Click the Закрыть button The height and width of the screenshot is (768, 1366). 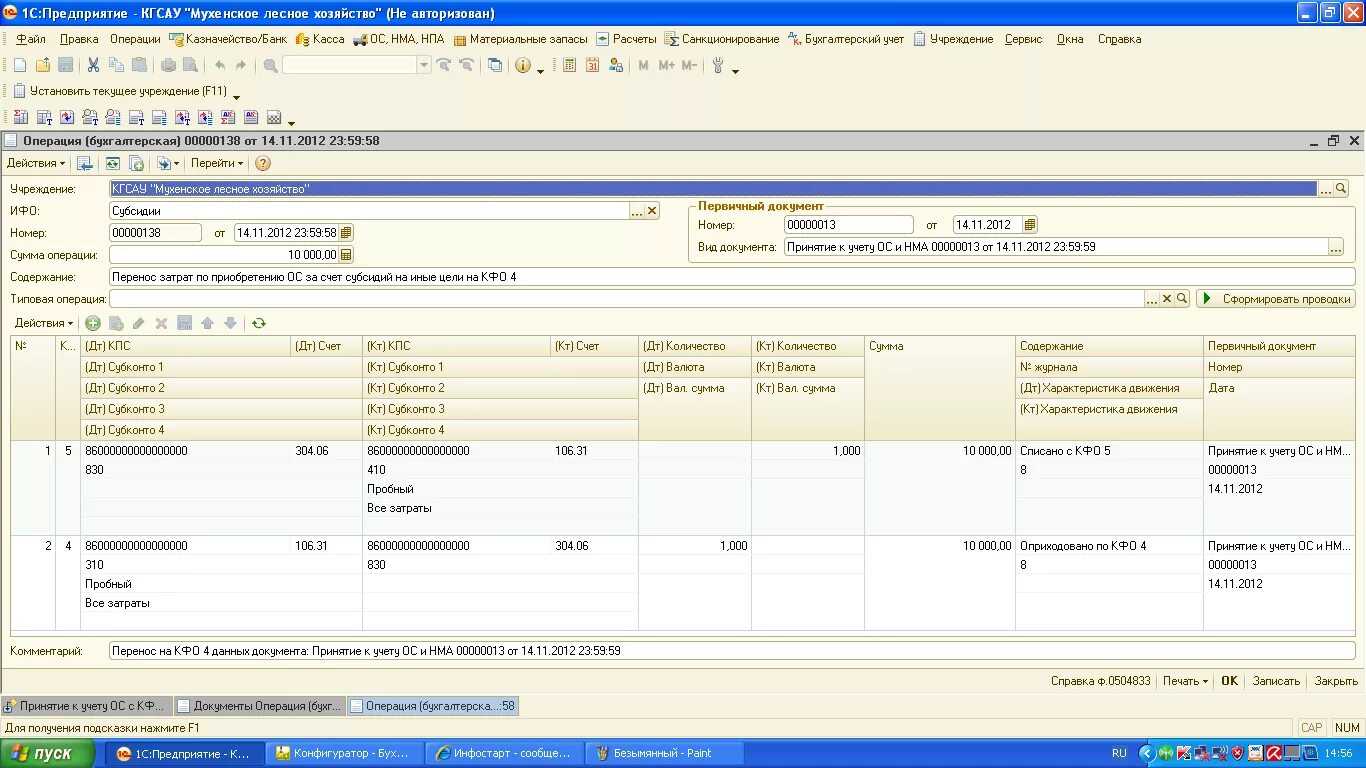pos(1336,681)
